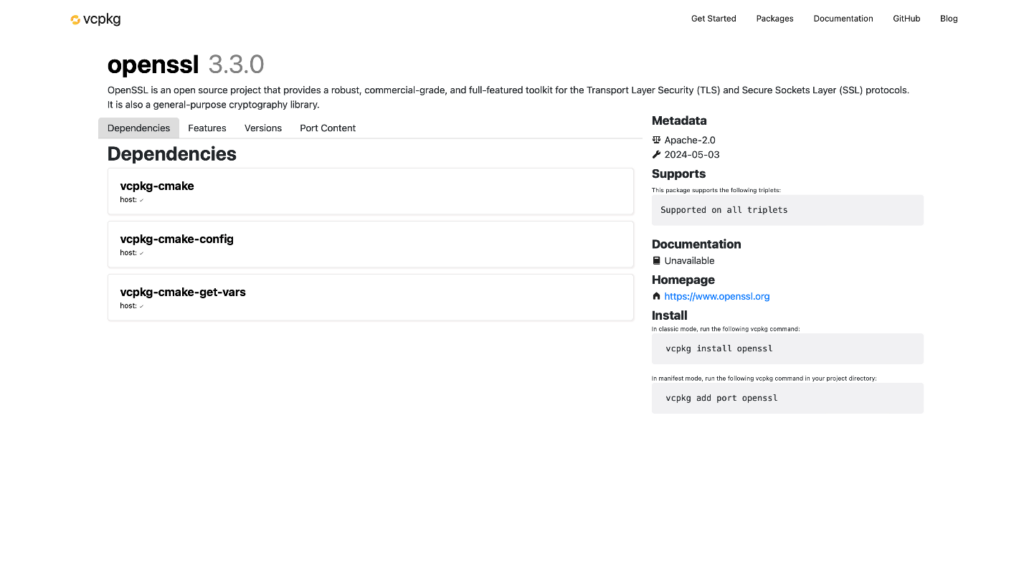Open the Documentation nav link
The width and height of the screenshot is (1024, 580).
pos(843,19)
